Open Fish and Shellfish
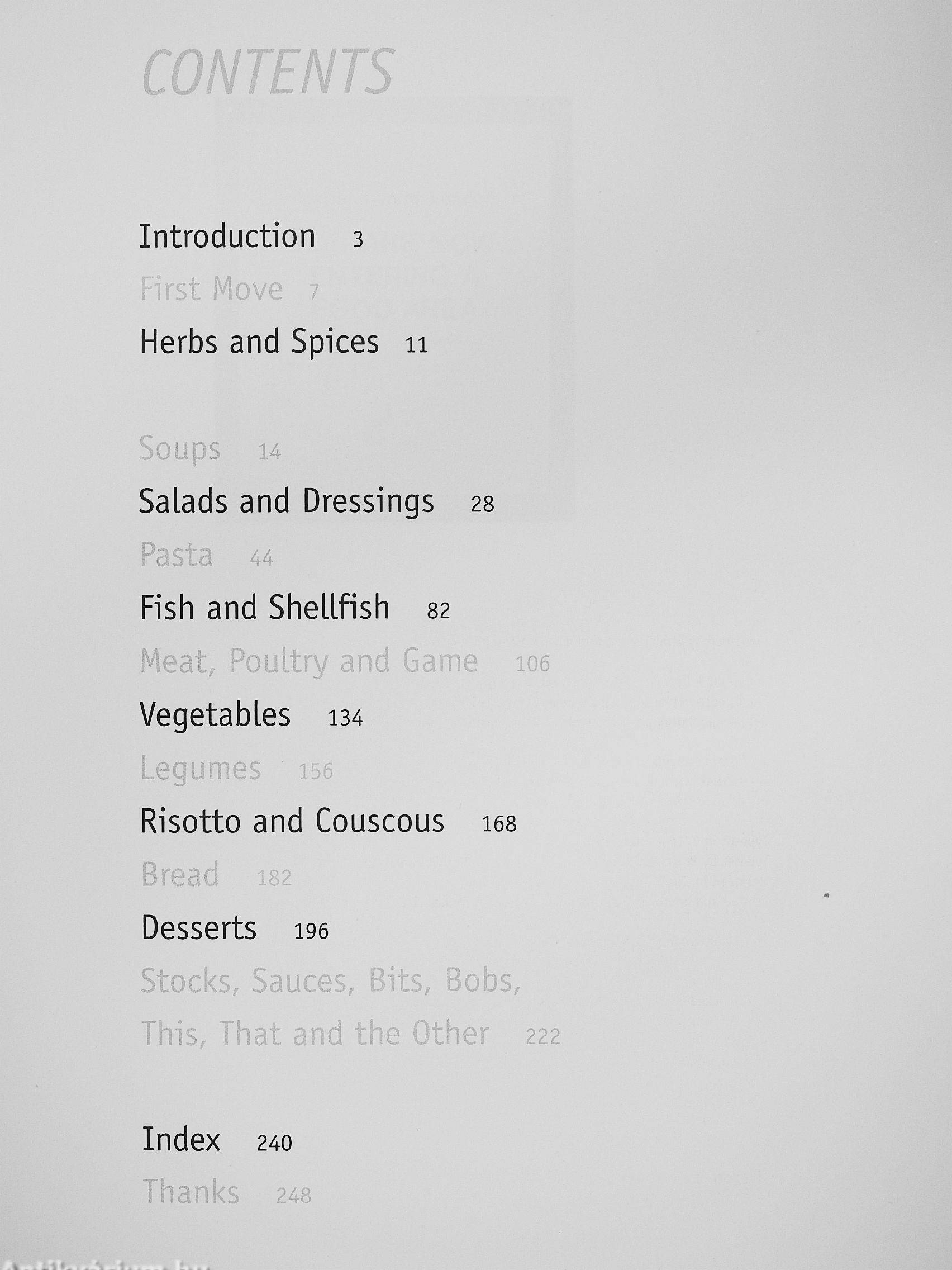 point(265,608)
